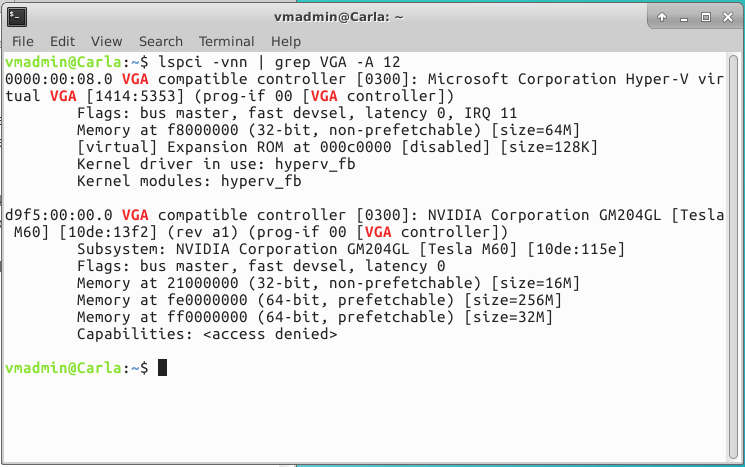The height and width of the screenshot is (467, 745).
Task: Open the Edit menu
Action: pyautogui.click(x=63, y=42)
